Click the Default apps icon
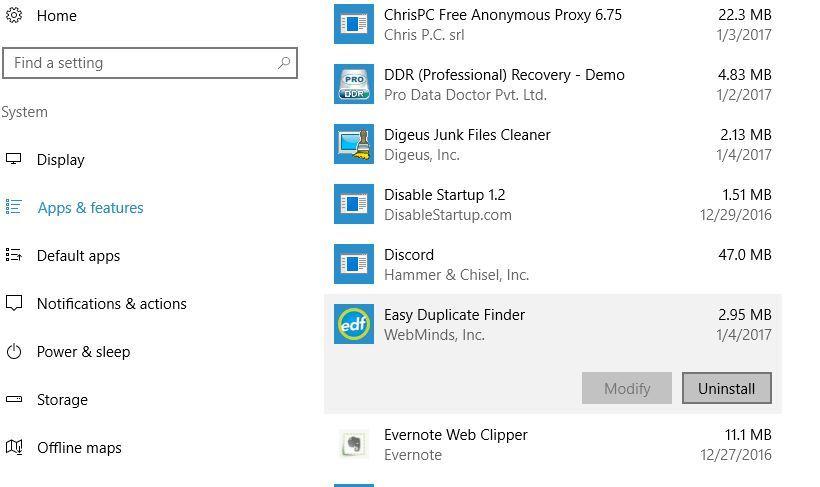Viewport: 820px width, 487px height. (14, 255)
